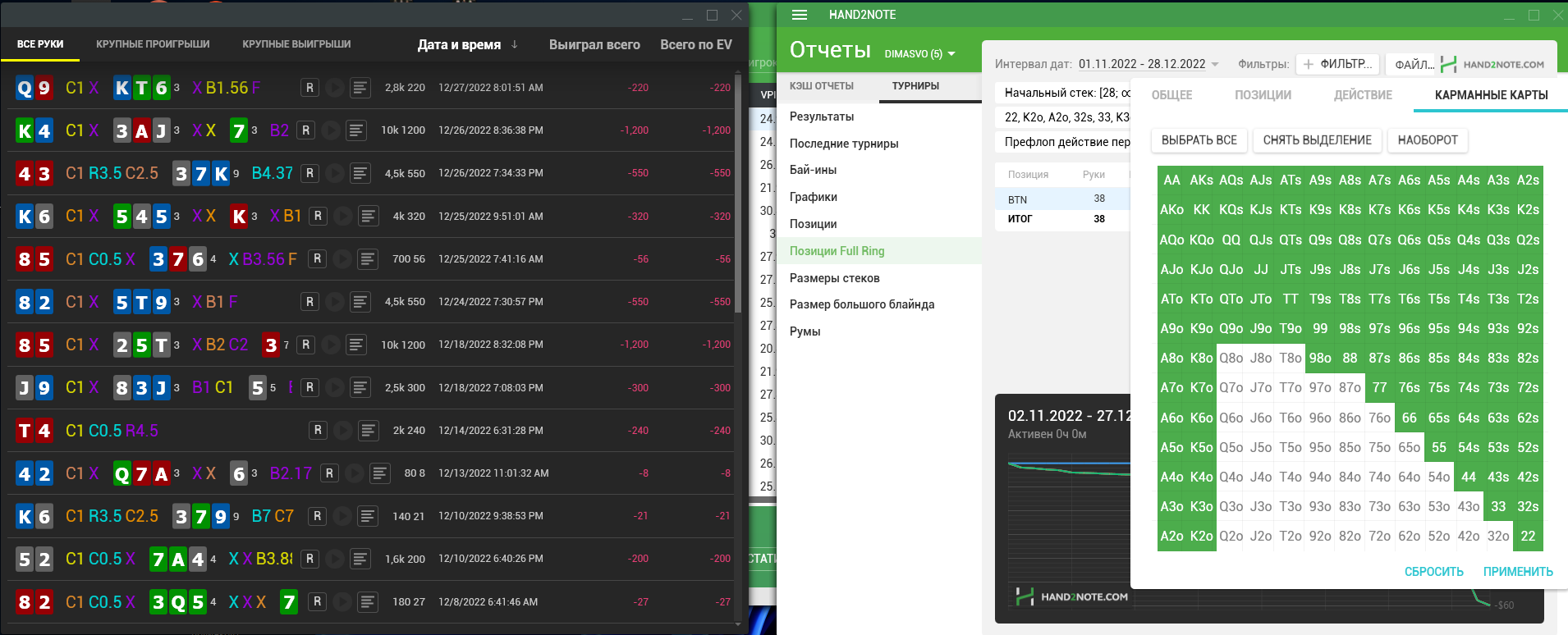Toggle the KK hand cell in the grid
1568x635 pixels.
coord(1201,209)
